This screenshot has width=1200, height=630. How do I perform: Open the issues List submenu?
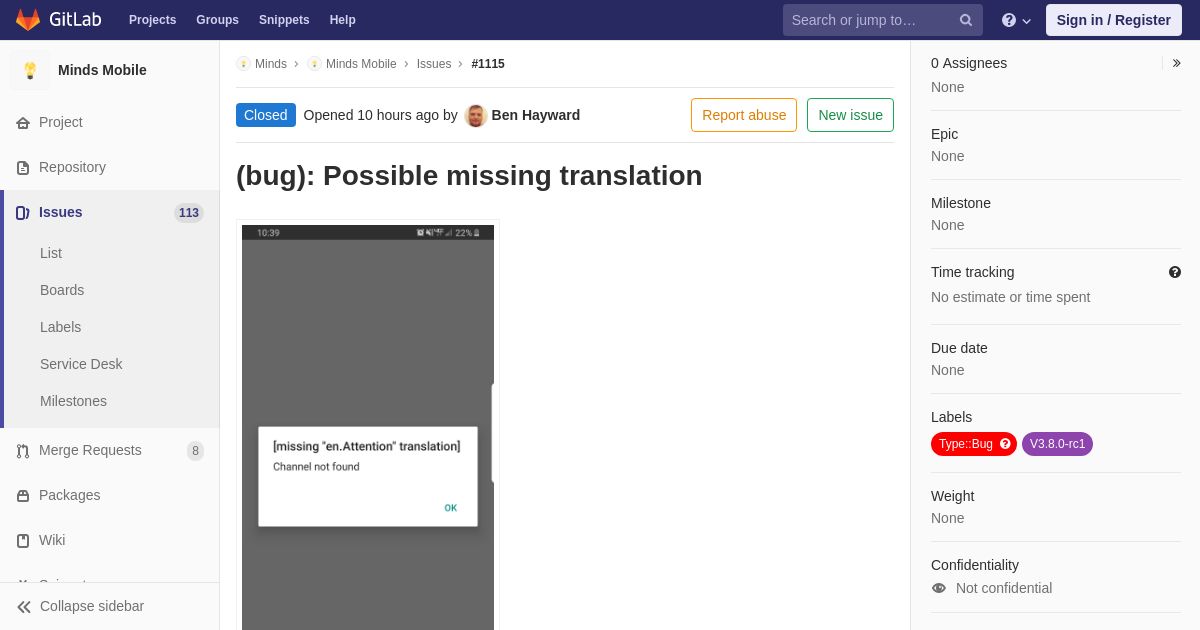tap(51, 253)
